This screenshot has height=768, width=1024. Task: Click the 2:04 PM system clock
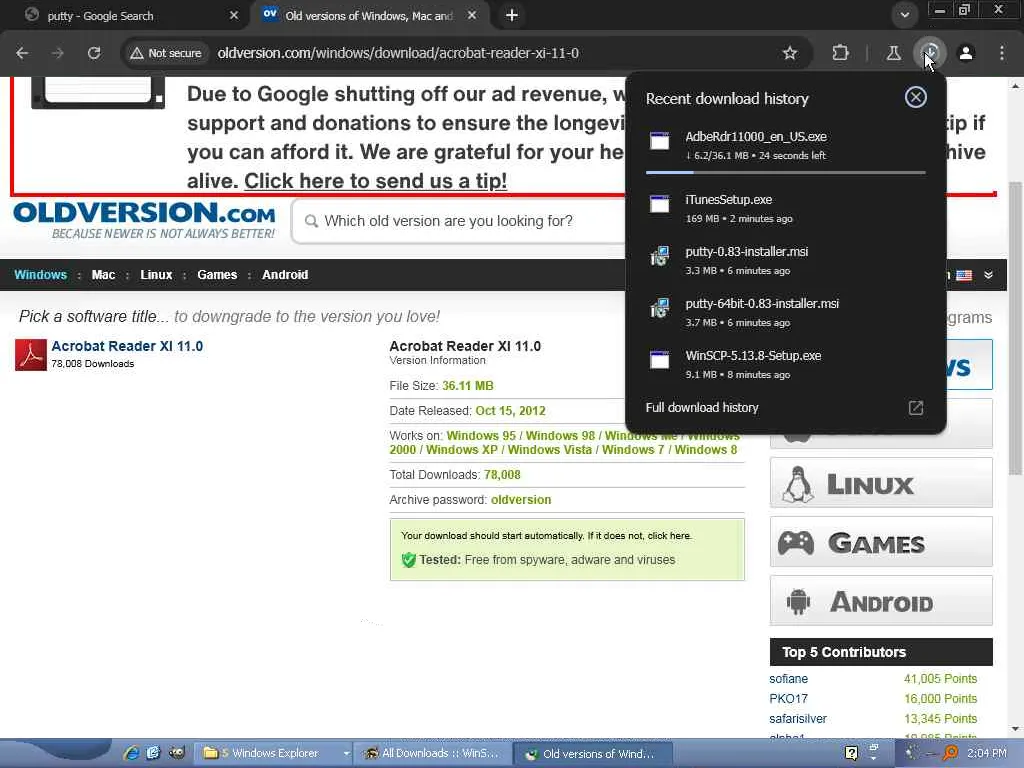point(986,753)
